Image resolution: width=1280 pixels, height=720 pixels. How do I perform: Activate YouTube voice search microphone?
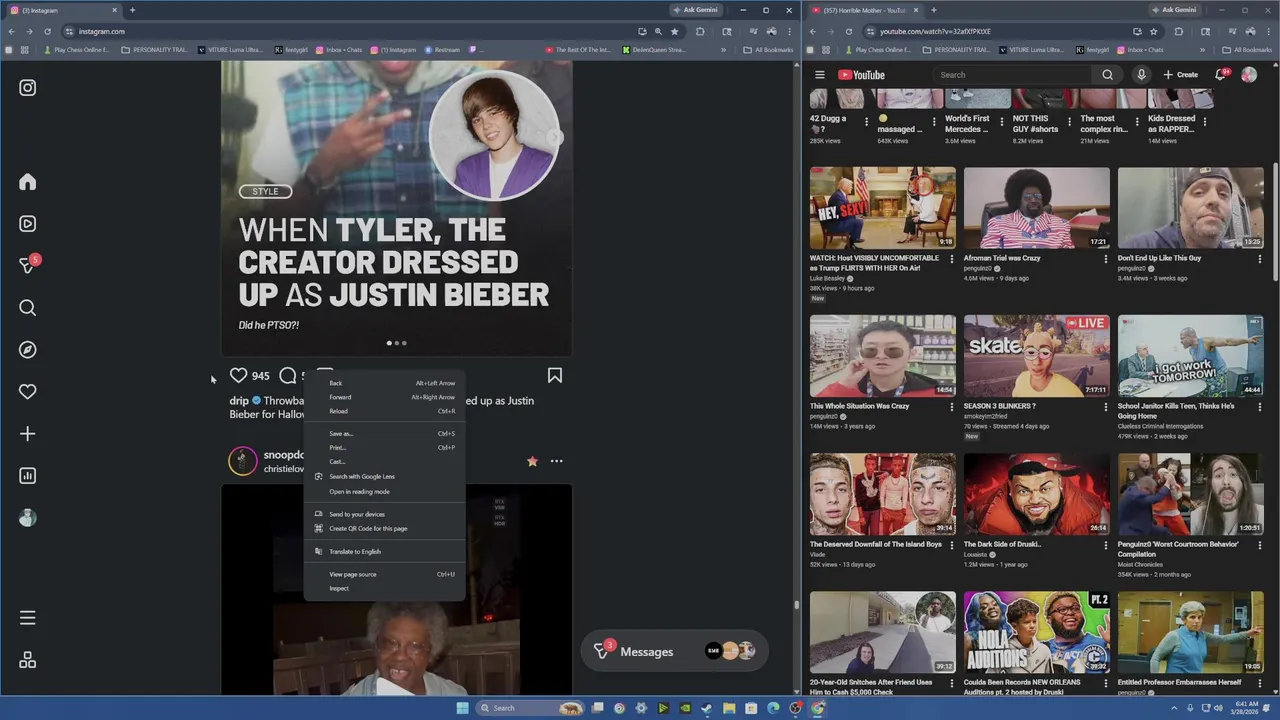[x=1141, y=75]
